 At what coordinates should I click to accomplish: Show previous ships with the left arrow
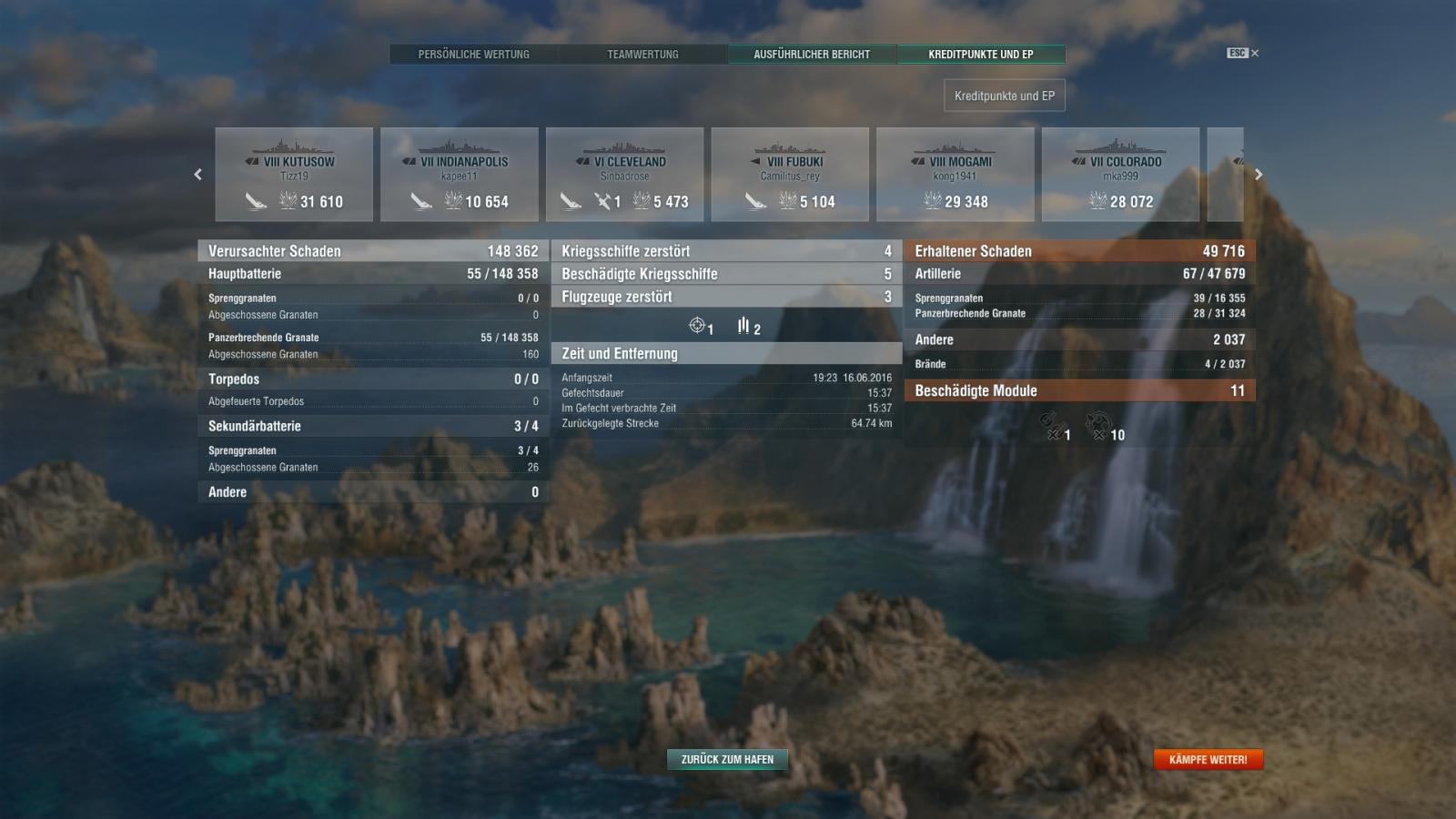pyautogui.click(x=198, y=174)
